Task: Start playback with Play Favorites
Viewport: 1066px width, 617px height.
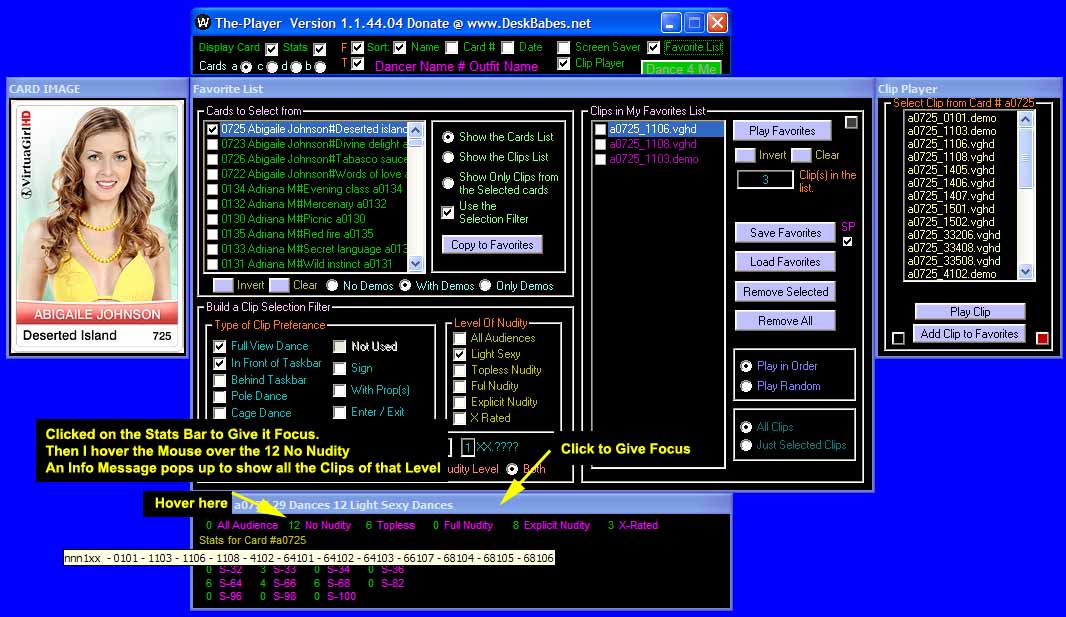Action: pos(782,131)
